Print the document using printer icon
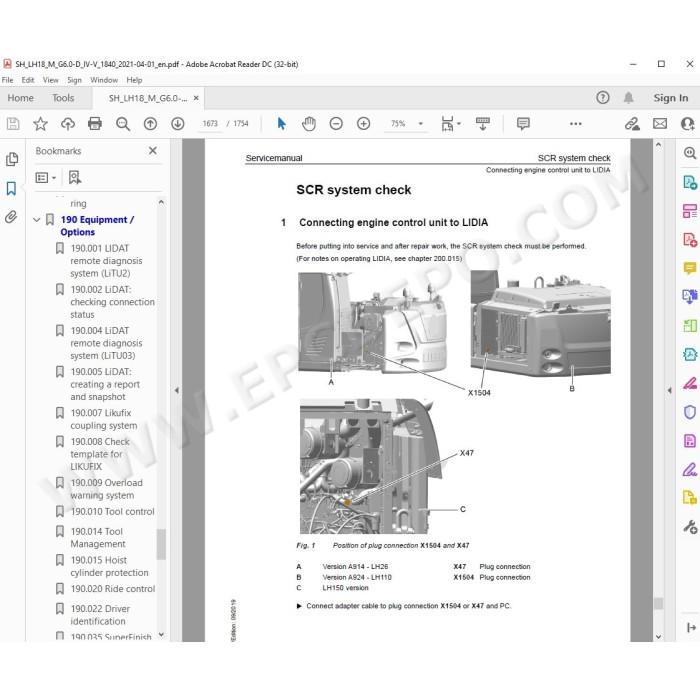Image resolution: width=700 pixels, height=700 pixels. (95, 124)
